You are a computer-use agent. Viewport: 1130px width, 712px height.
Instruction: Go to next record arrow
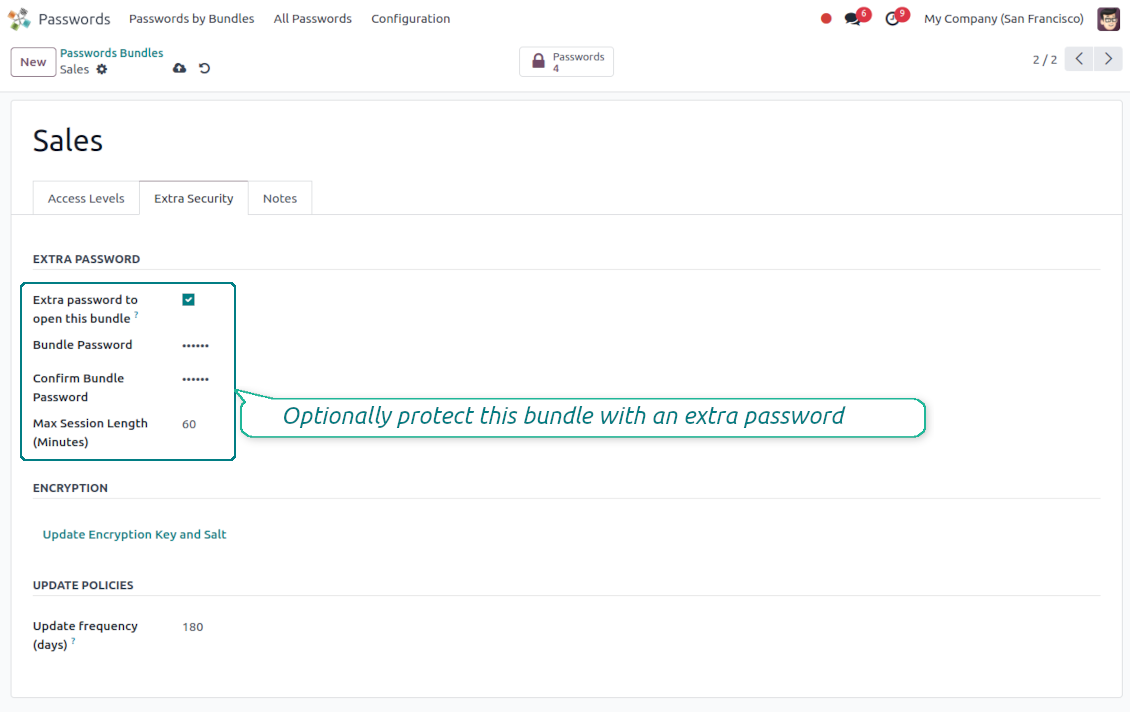1108,59
